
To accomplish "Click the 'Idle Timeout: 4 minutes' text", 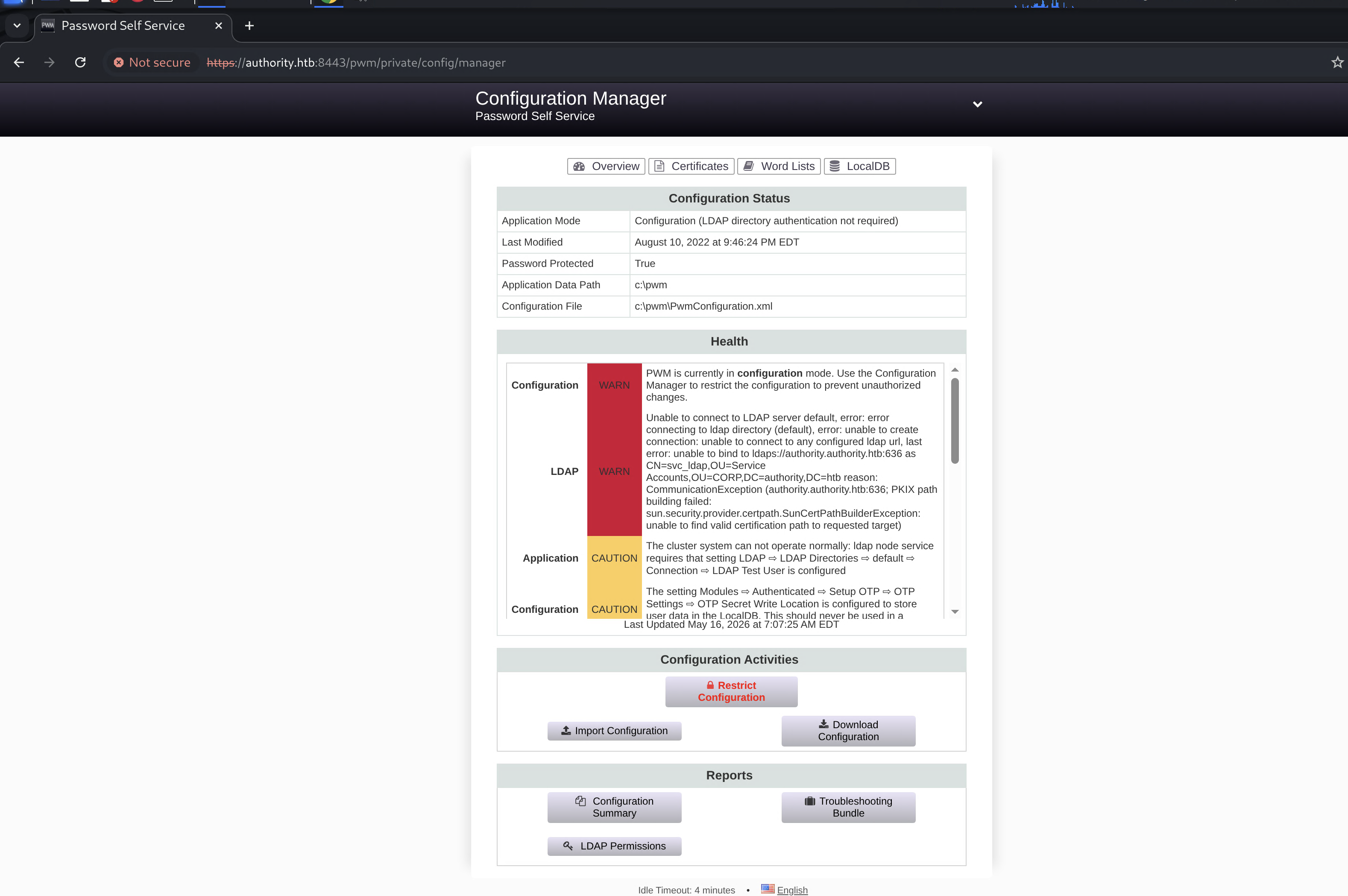I will pos(686,890).
